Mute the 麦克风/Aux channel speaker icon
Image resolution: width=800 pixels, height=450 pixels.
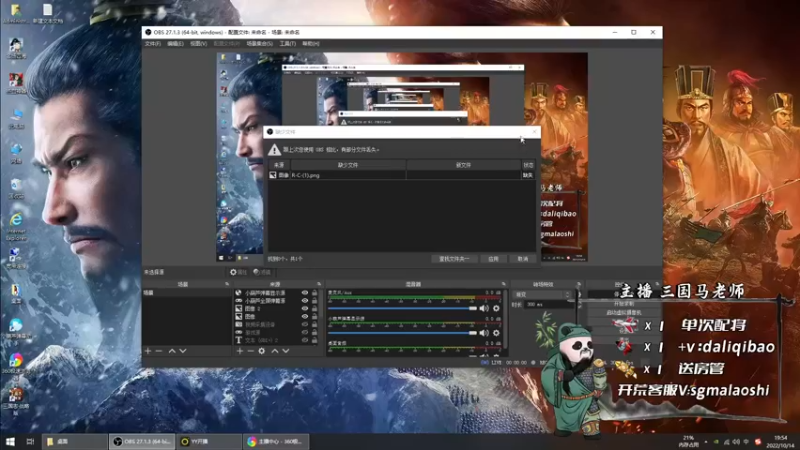tap(484, 308)
